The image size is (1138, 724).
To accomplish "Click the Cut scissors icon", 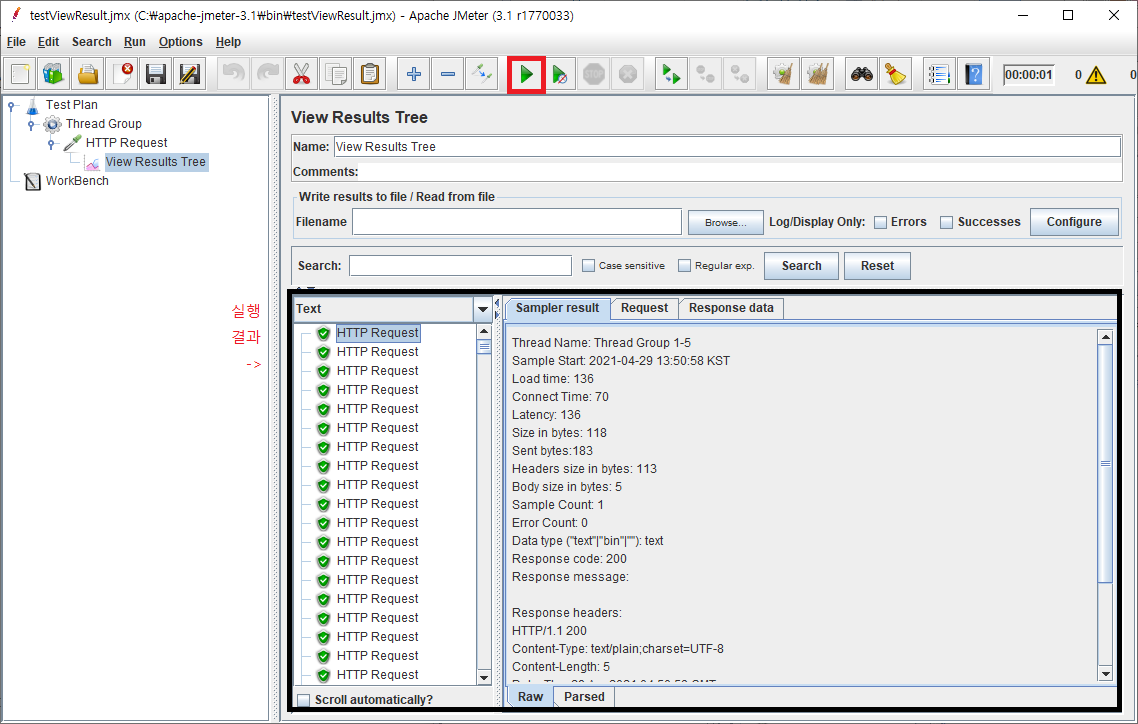I will tap(301, 74).
